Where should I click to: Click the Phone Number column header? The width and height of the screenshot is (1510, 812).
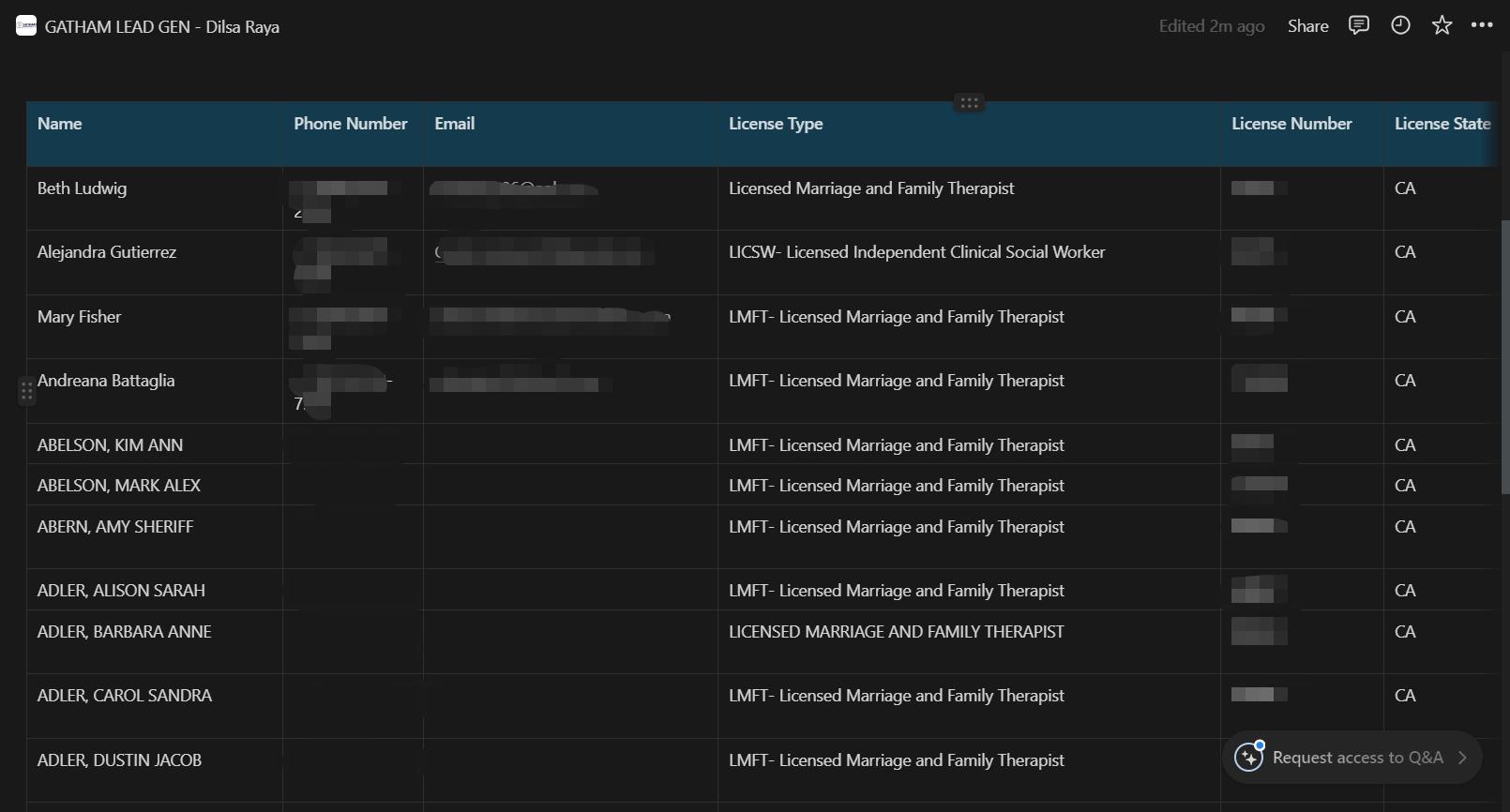pos(353,134)
